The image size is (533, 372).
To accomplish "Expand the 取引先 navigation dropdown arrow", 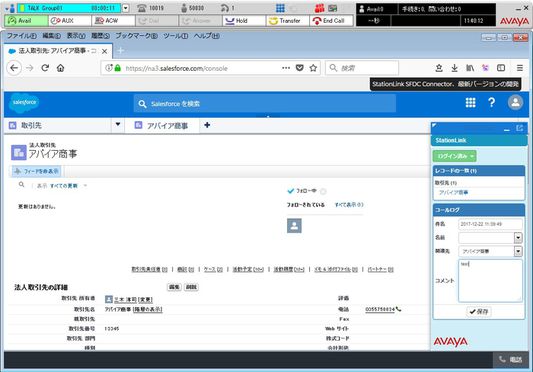I will pos(118,124).
